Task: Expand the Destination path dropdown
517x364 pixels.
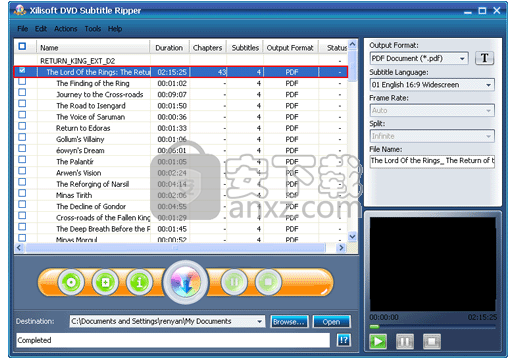Action: (x=259, y=321)
